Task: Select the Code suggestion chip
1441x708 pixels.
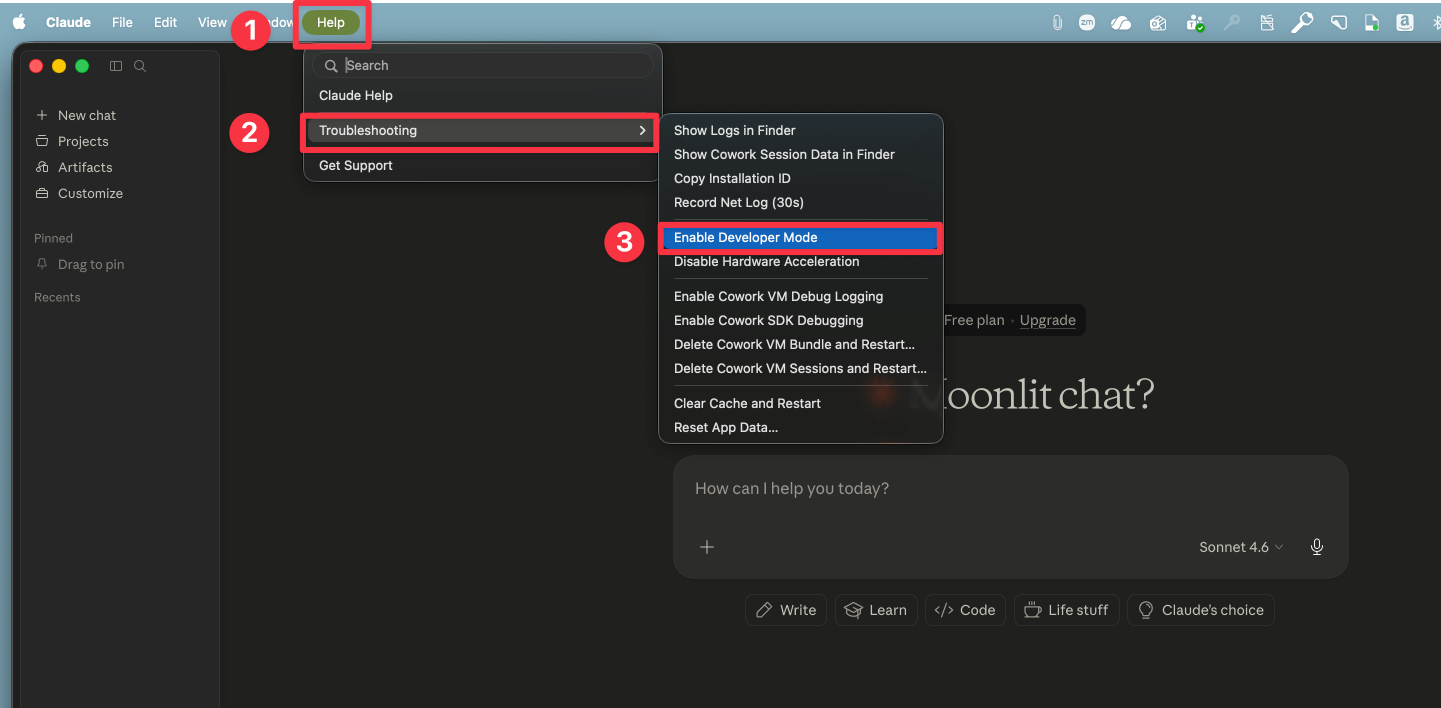Action: pos(966,610)
